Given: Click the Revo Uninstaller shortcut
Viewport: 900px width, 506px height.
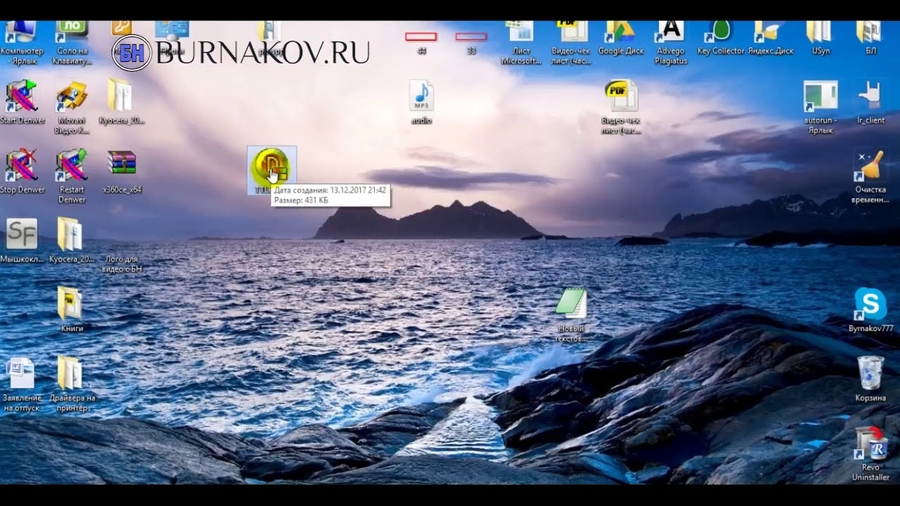Looking at the screenshot, I should (x=870, y=443).
